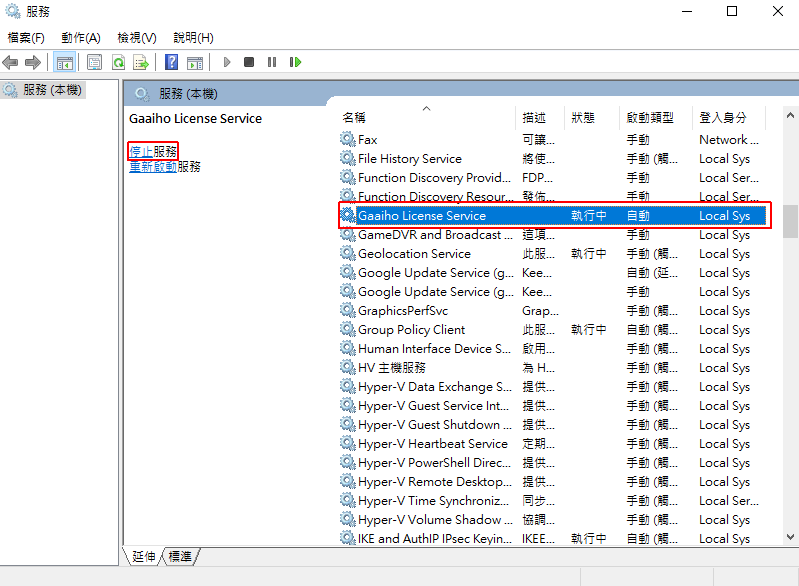This screenshot has height=586, width=799.
Task: Select GameDVR and Broadcast row
Action: pyautogui.click(x=552, y=235)
